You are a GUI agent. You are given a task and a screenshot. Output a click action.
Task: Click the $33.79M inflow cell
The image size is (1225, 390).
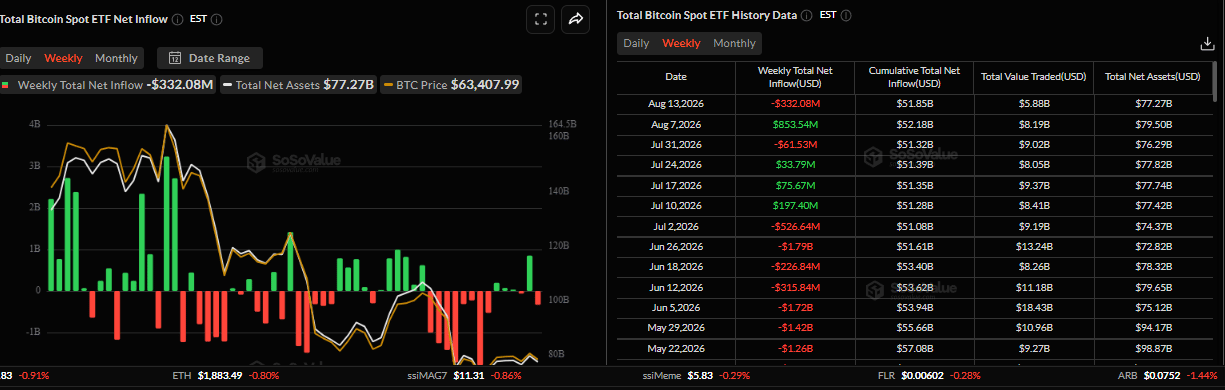coord(796,164)
